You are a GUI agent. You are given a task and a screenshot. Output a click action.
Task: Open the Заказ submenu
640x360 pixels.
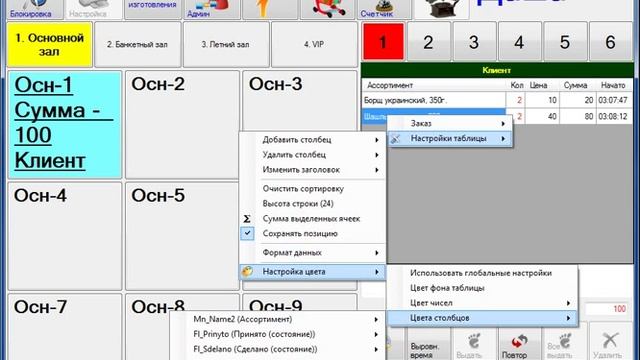click(450, 123)
